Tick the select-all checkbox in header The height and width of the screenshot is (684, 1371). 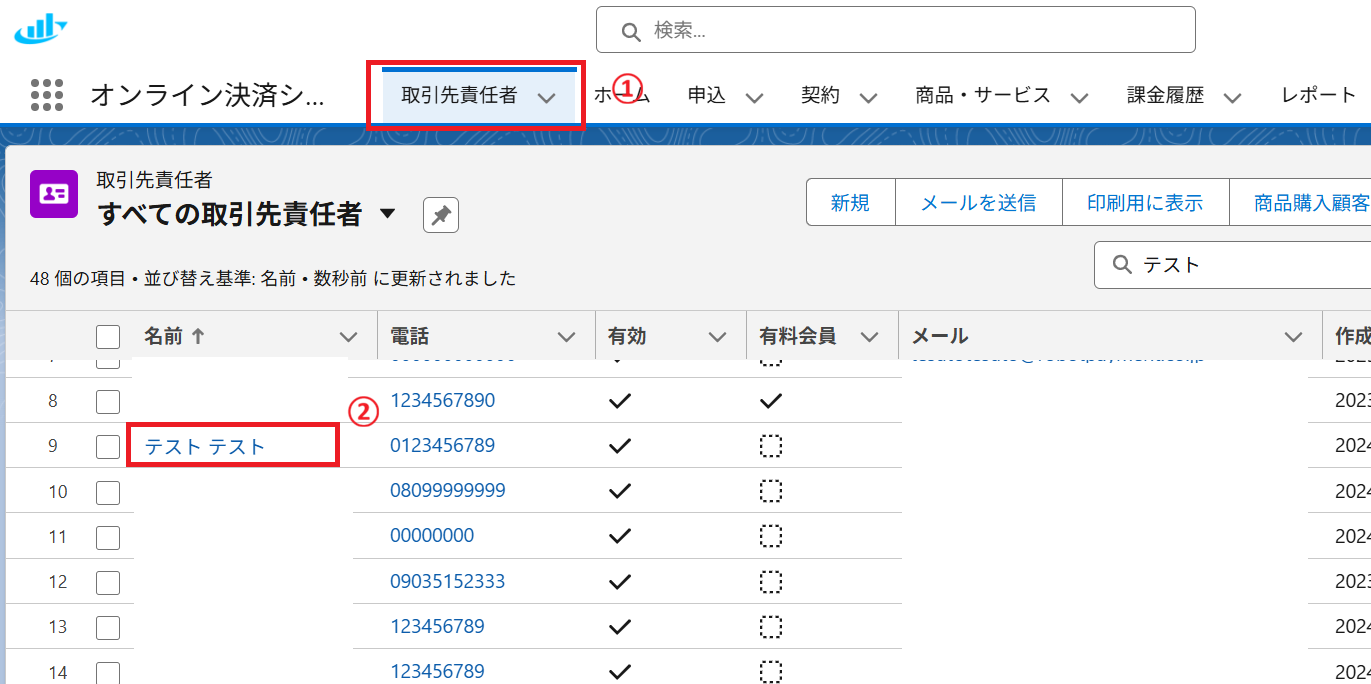point(108,337)
